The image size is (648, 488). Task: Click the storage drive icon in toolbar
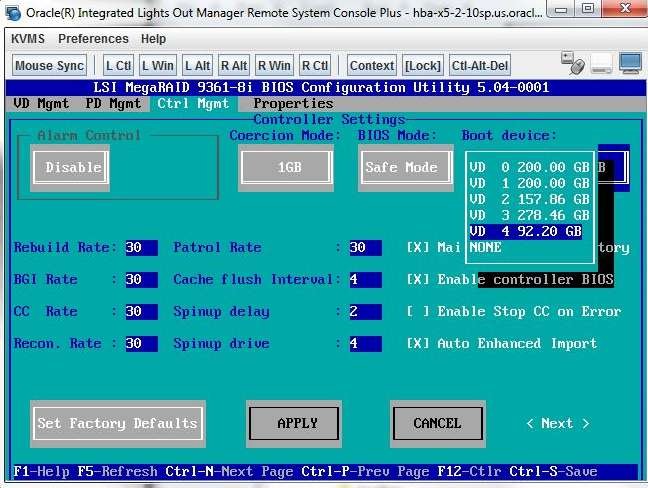click(601, 64)
